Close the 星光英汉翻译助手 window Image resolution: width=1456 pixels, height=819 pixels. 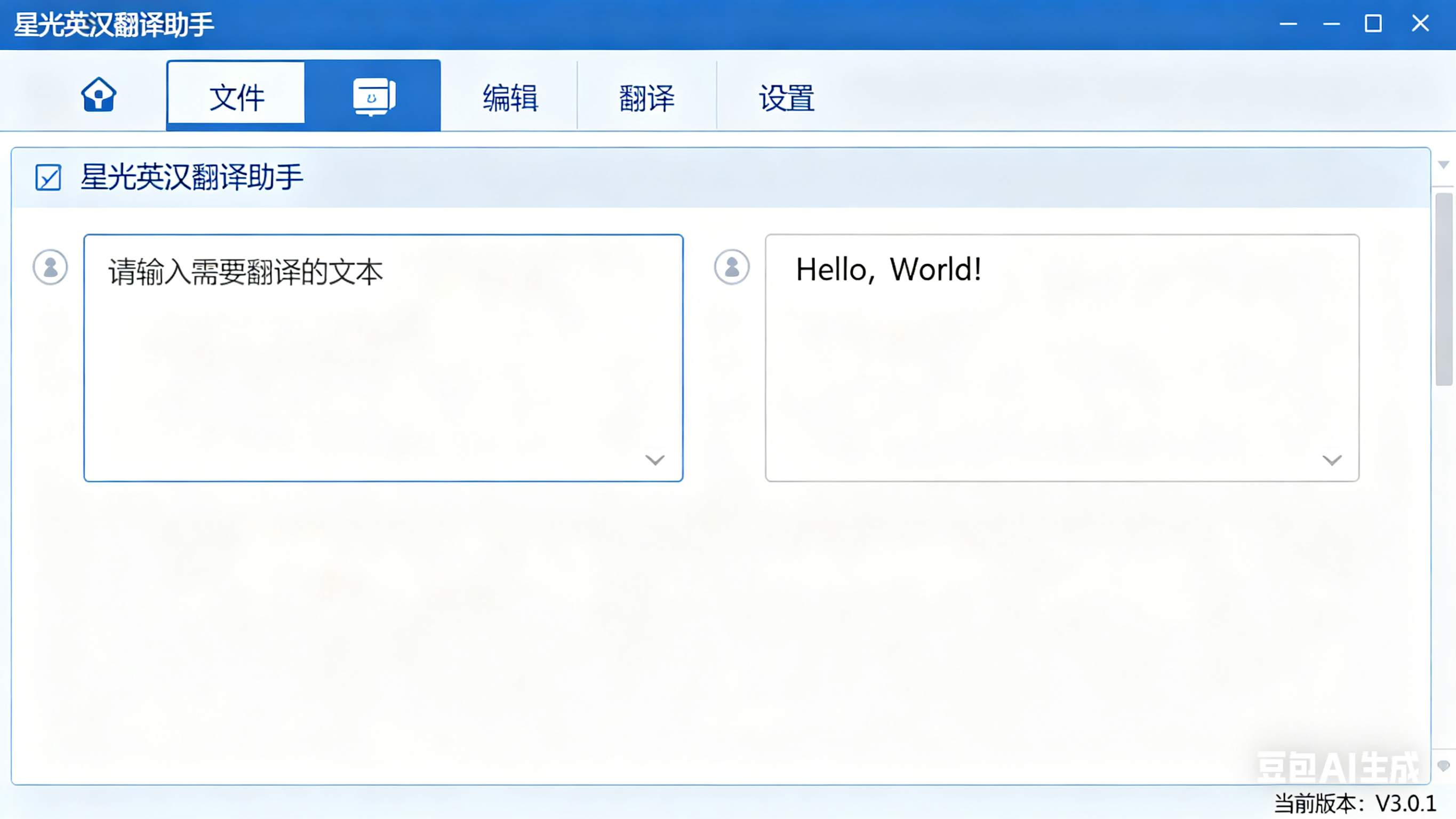[x=1420, y=24]
